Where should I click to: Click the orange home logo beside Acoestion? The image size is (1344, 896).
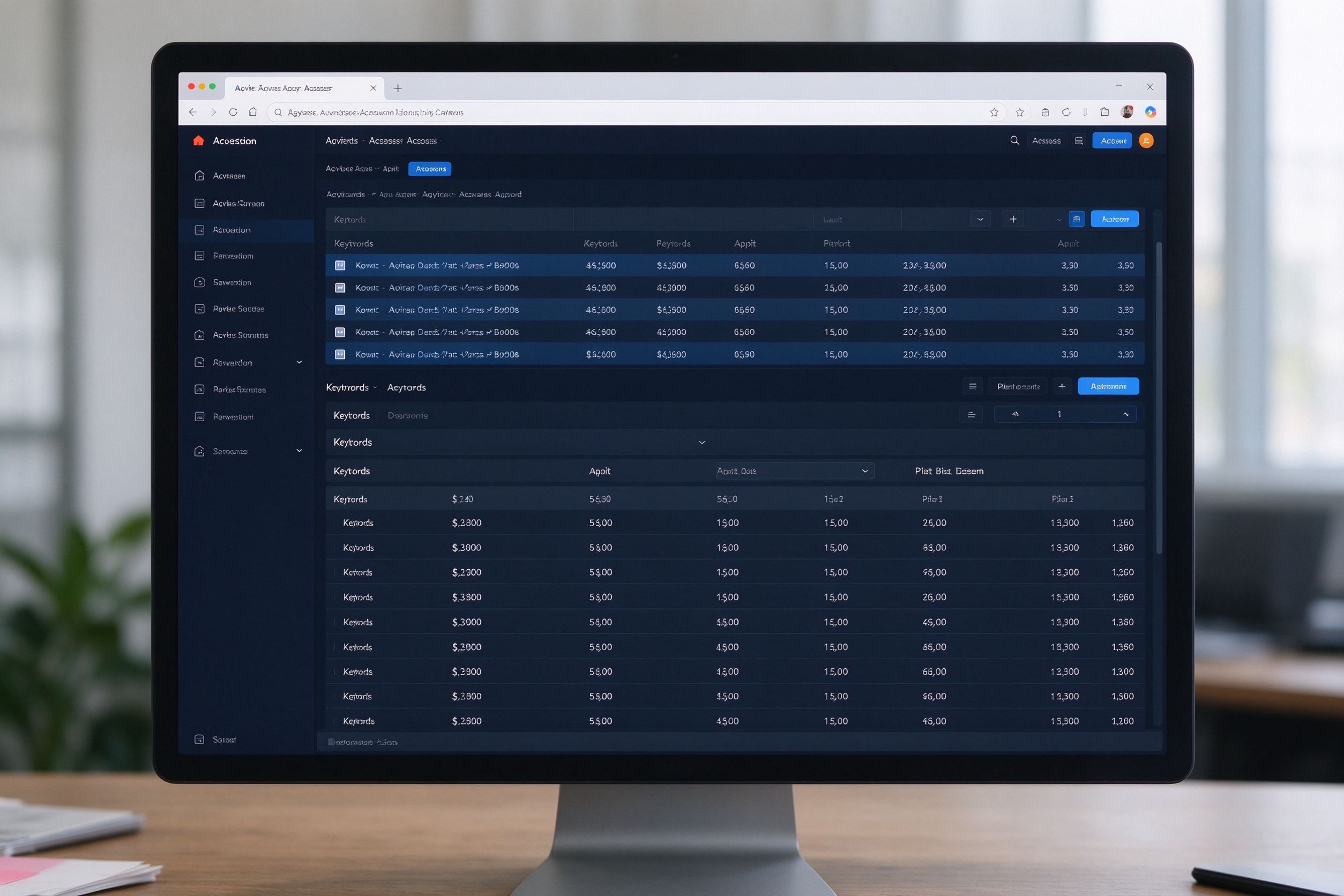198,140
